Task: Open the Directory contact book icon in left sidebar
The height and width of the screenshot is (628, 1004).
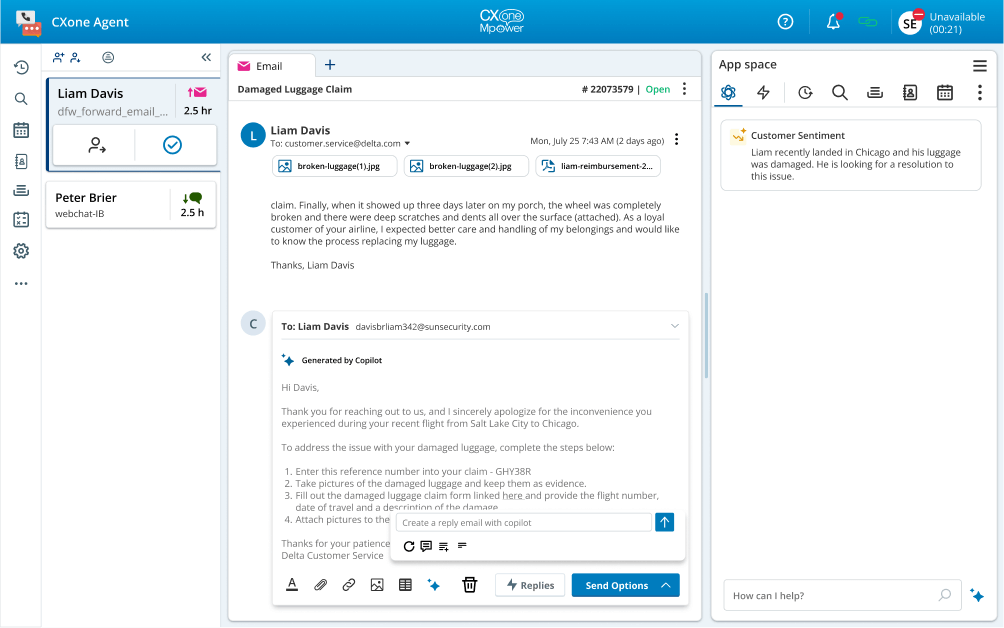Action: [x=21, y=161]
